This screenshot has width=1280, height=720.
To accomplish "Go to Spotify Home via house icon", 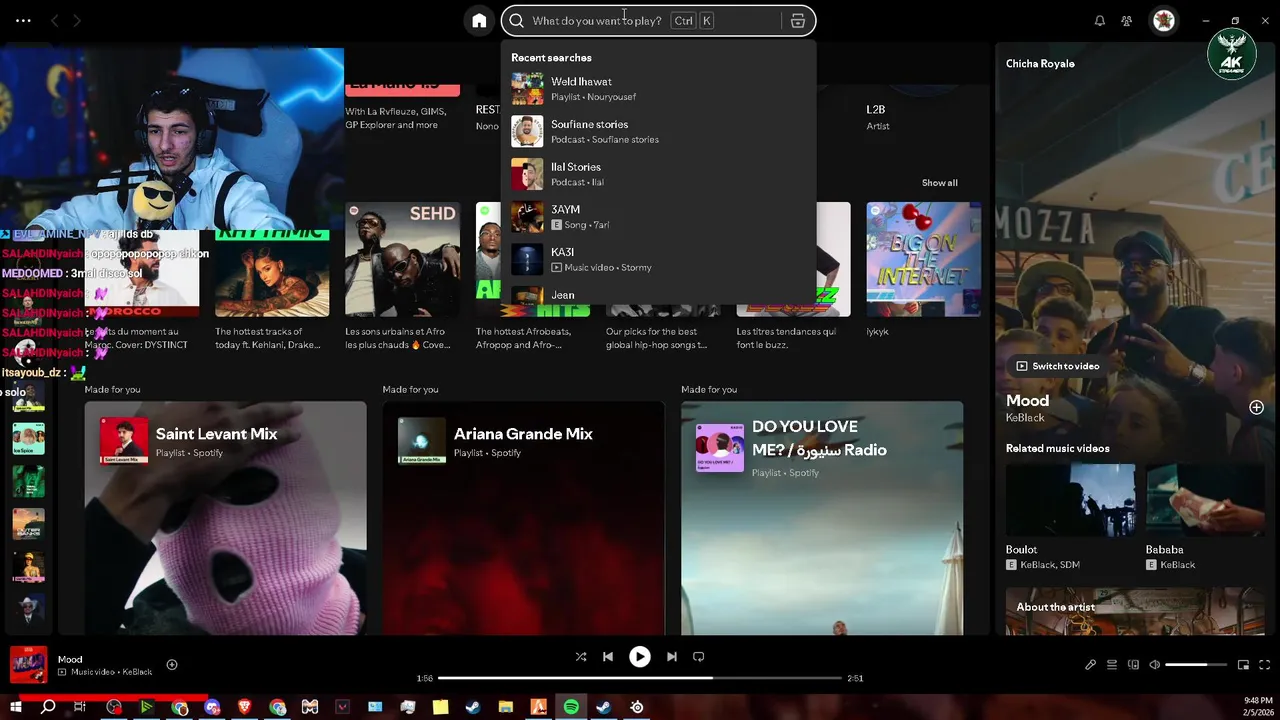I will (479, 20).
